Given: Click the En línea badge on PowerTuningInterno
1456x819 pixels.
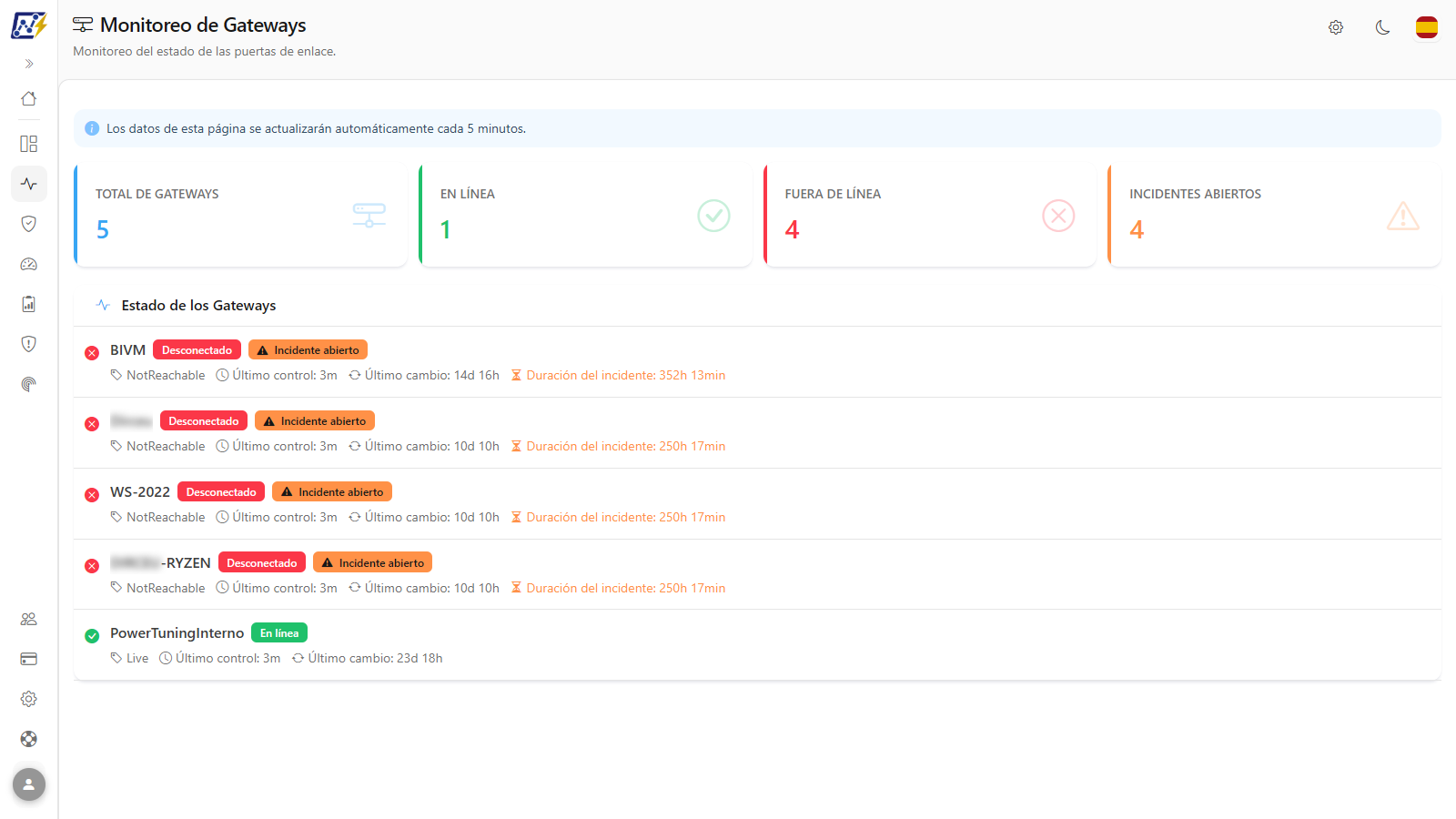Looking at the screenshot, I should coord(279,633).
